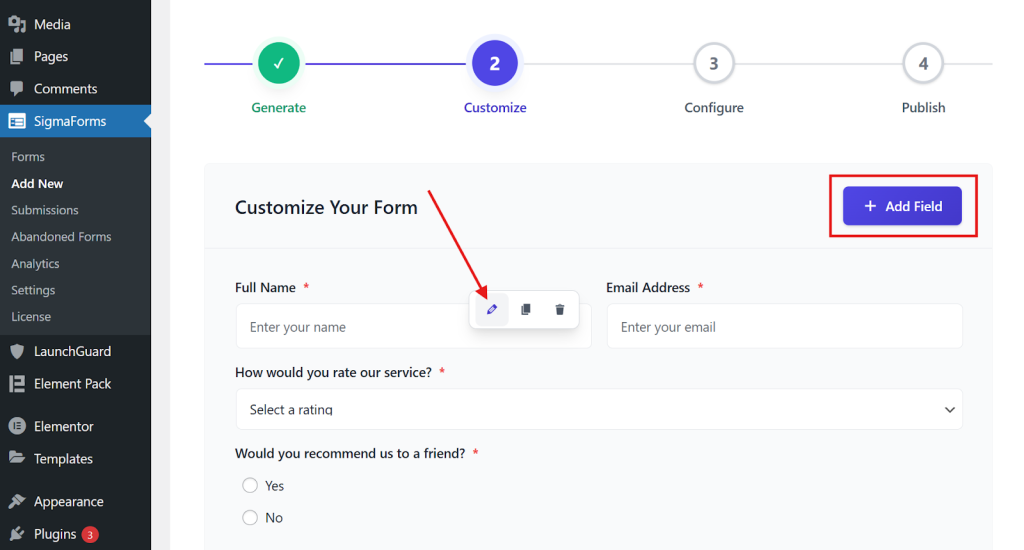Open the Templates menu label
The height and width of the screenshot is (550, 1024).
(x=63, y=459)
